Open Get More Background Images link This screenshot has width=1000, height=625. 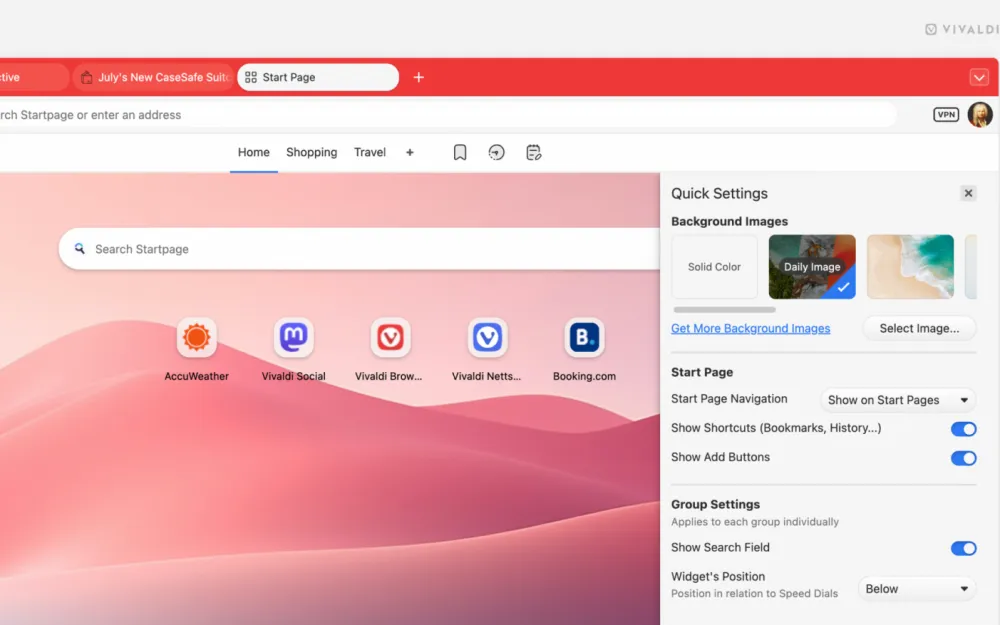(750, 328)
